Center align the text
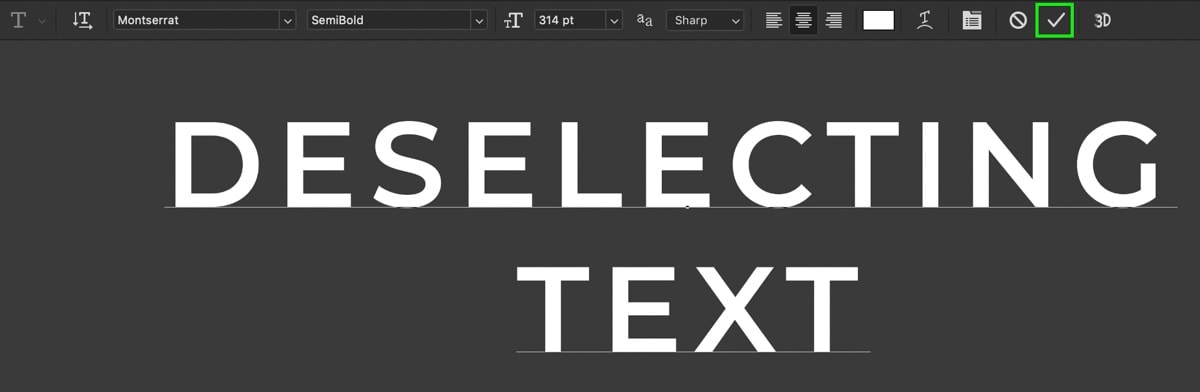The width and height of the screenshot is (1200, 392). [x=803, y=20]
